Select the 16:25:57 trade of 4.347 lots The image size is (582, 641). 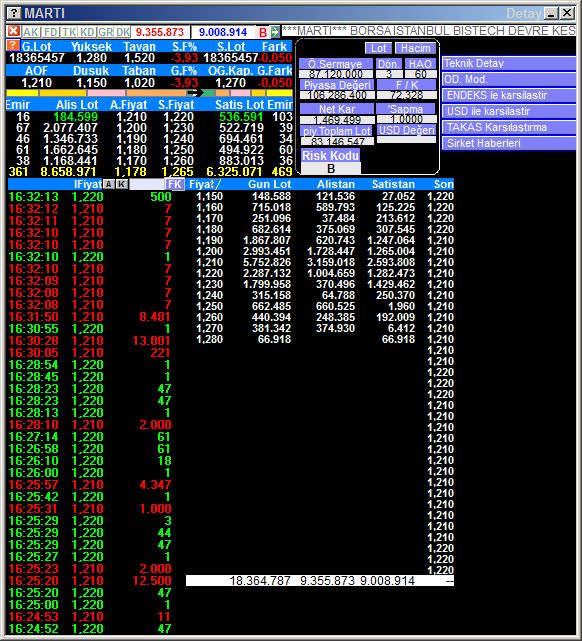point(90,484)
